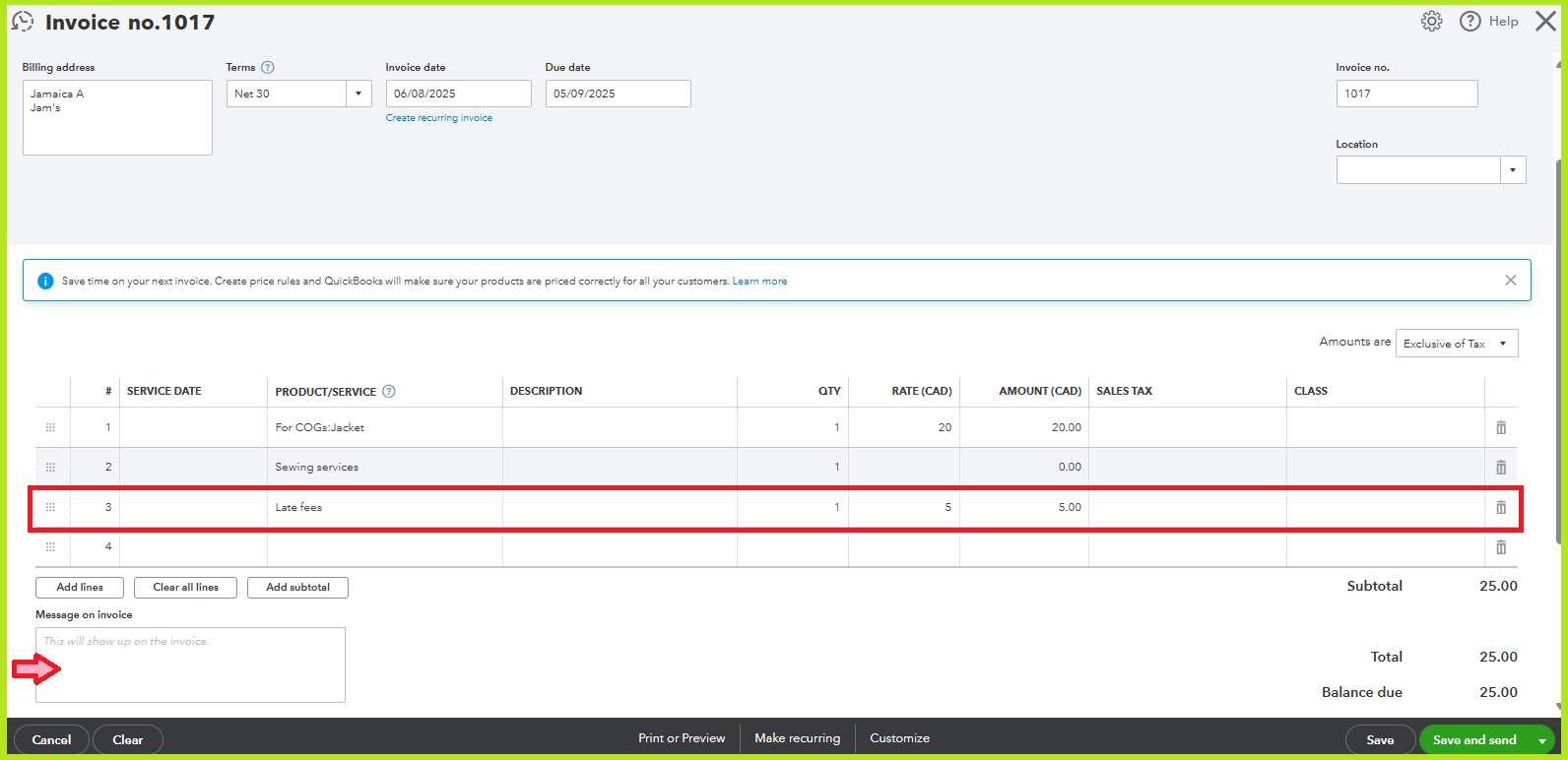Click the Terms help info icon
1568x760 pixels.
268,68
